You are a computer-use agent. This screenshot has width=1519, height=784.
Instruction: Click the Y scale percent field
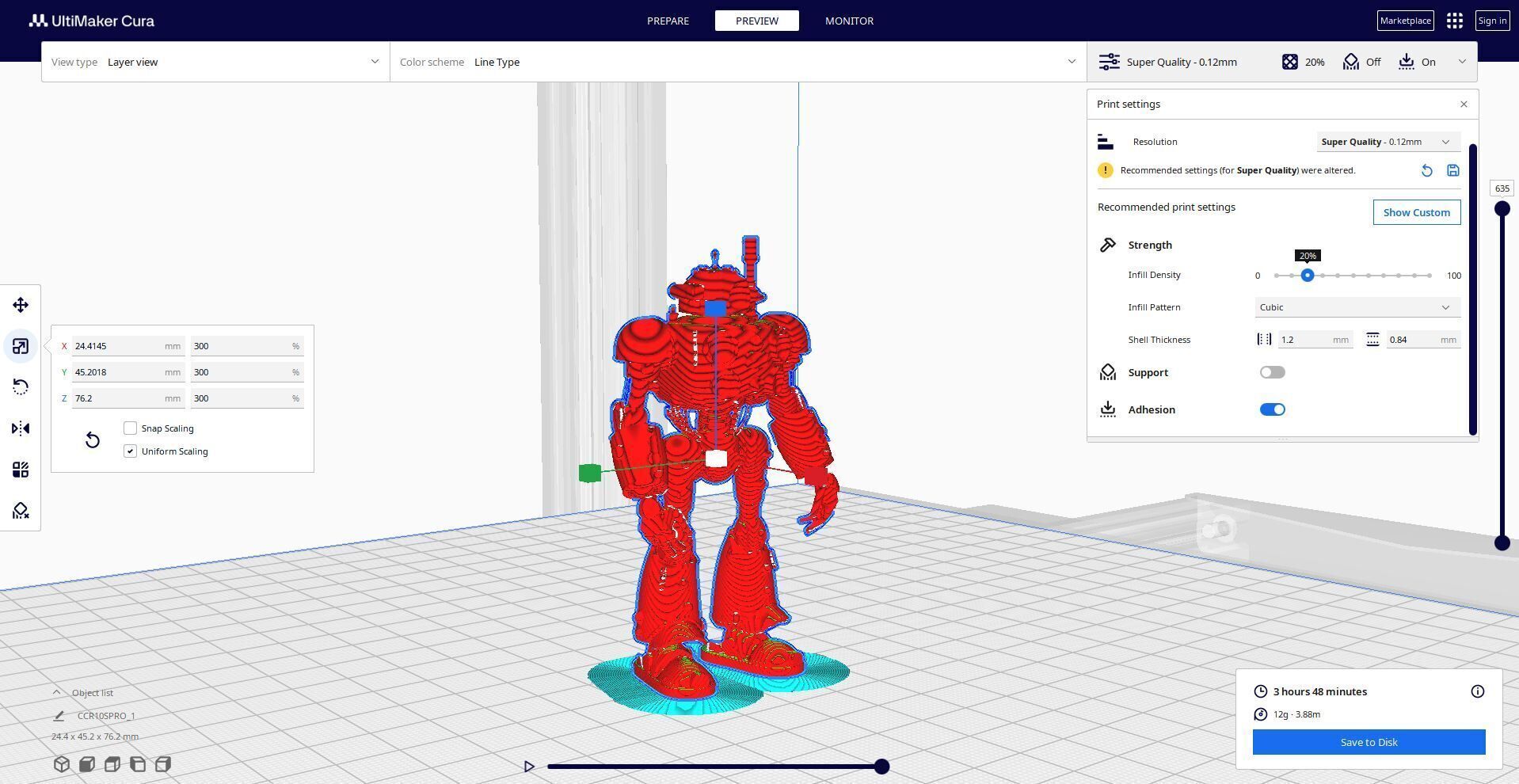point(247,372)
